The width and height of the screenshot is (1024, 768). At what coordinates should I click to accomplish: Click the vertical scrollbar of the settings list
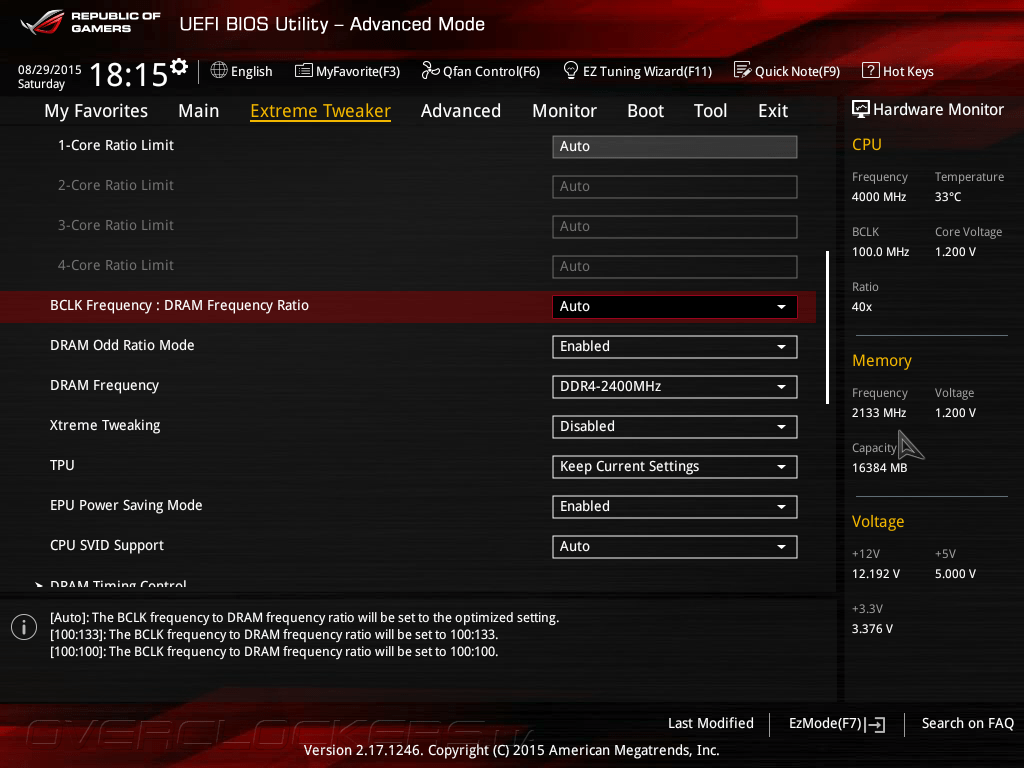[x=827, y=327]
